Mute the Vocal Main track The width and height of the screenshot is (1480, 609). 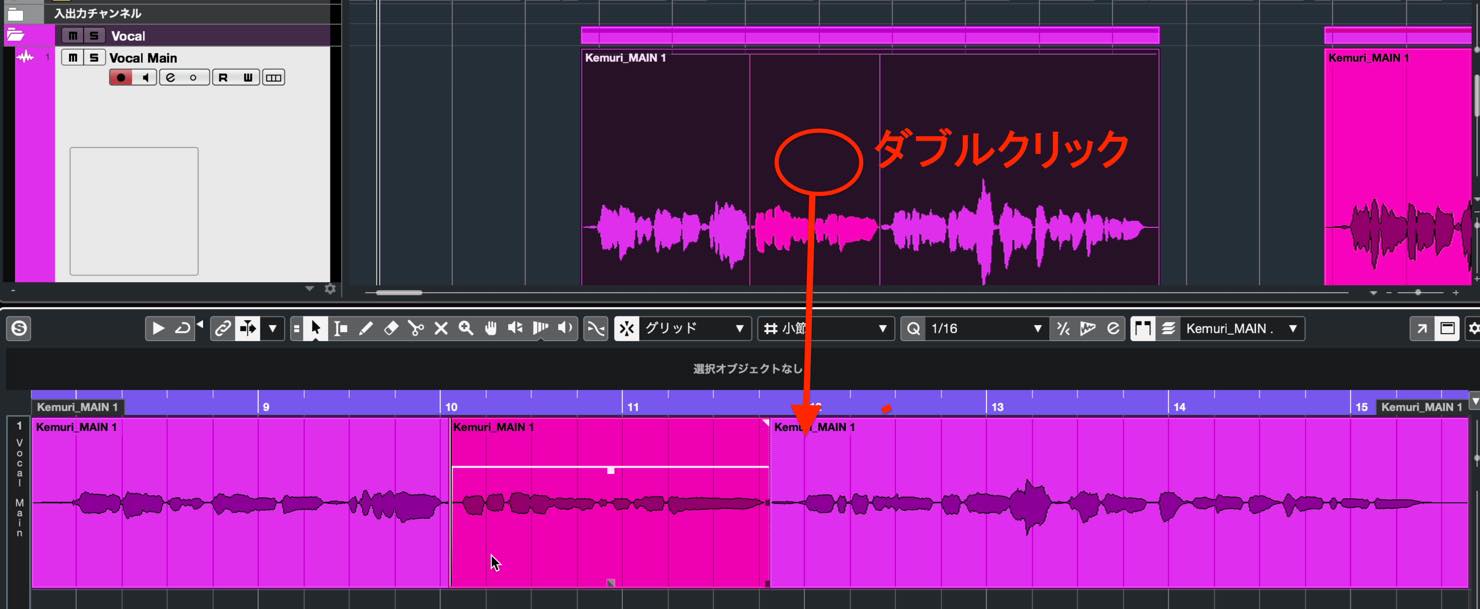click(72, 58)
